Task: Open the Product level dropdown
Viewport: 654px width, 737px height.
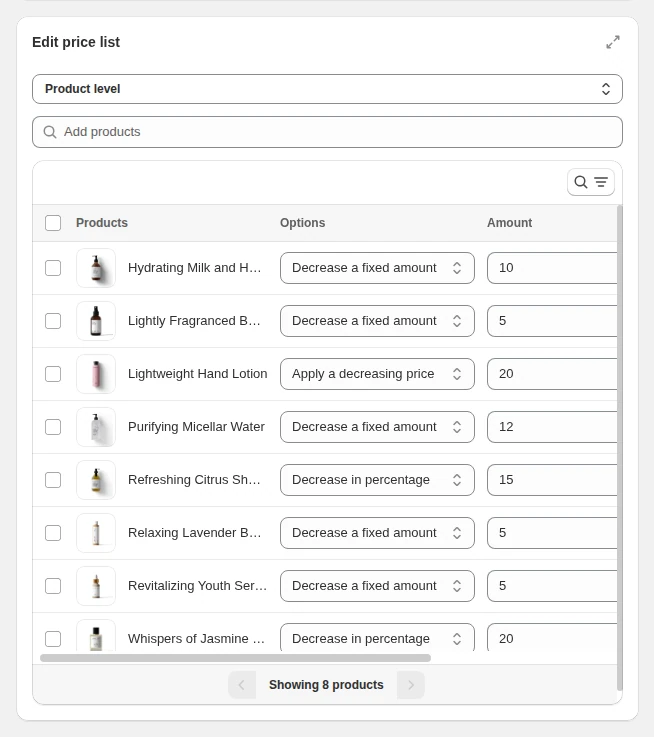Action: pos(327,89)
